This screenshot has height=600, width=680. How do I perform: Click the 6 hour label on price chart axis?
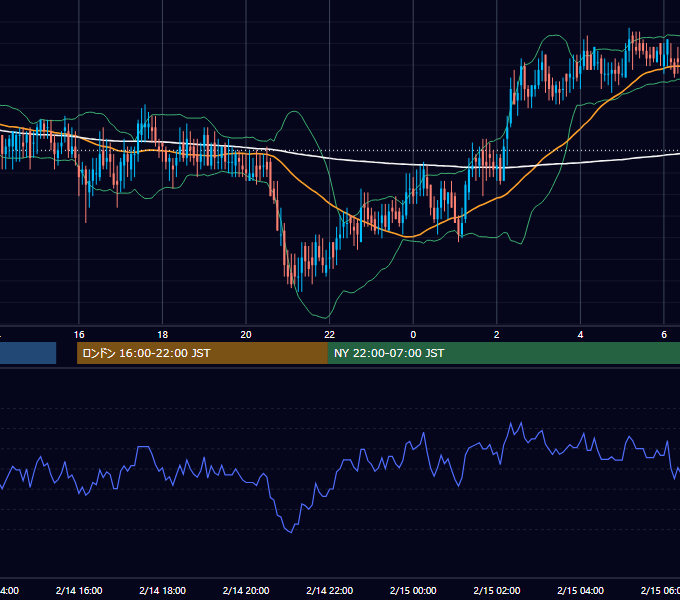664,335
